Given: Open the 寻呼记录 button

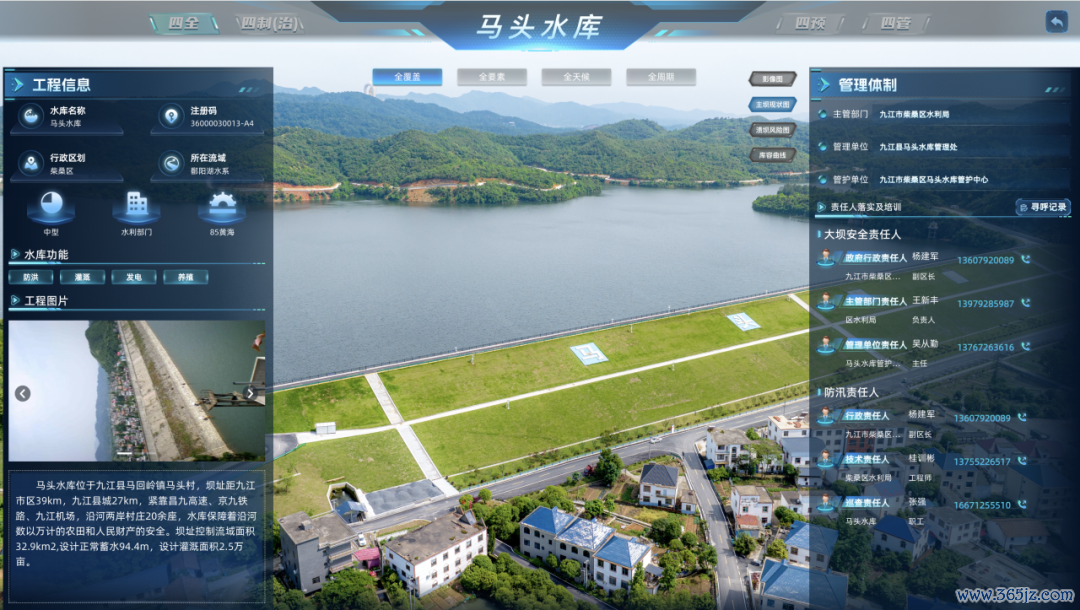Looking at the screenshot, I should (x=1043, y=207).
